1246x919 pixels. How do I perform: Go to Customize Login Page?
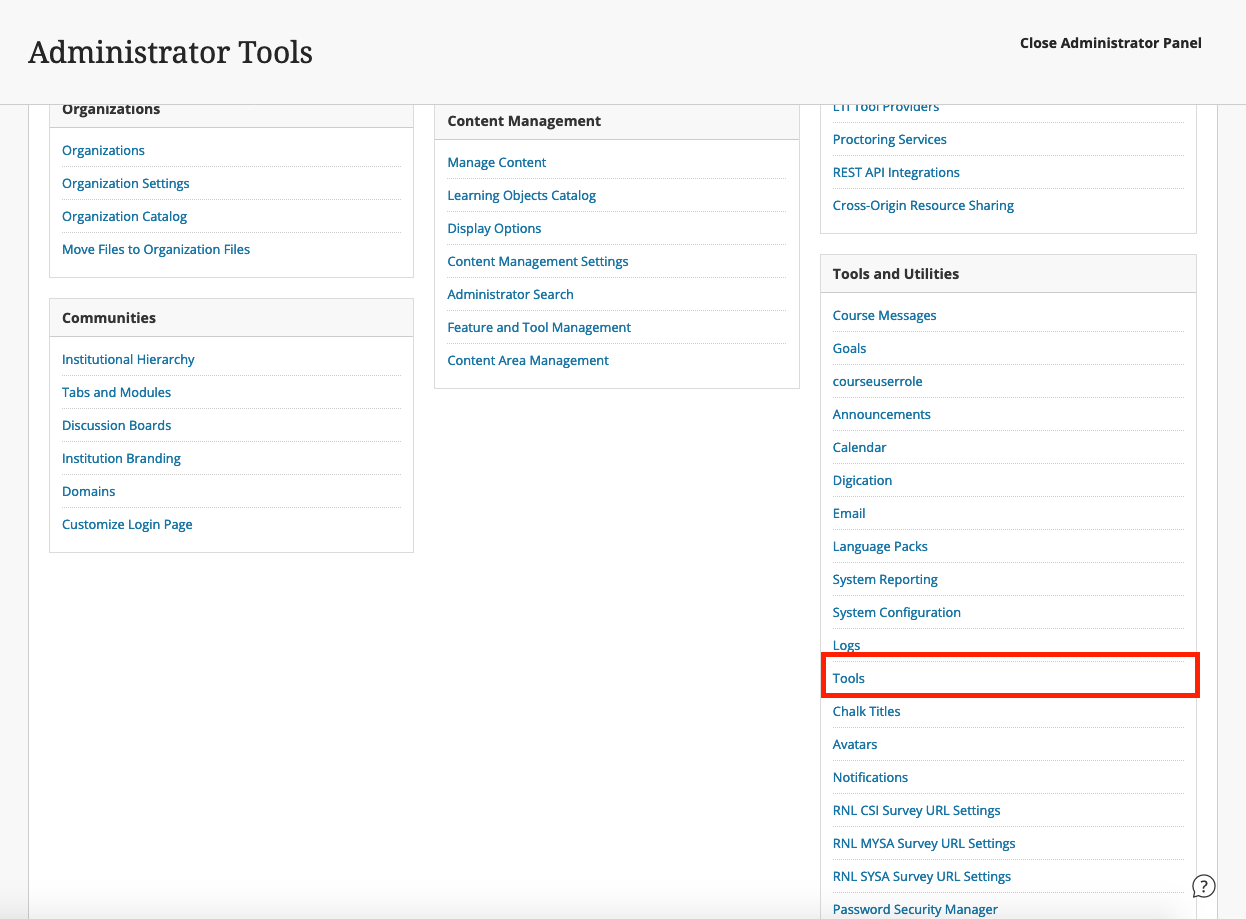click(126, 524)
